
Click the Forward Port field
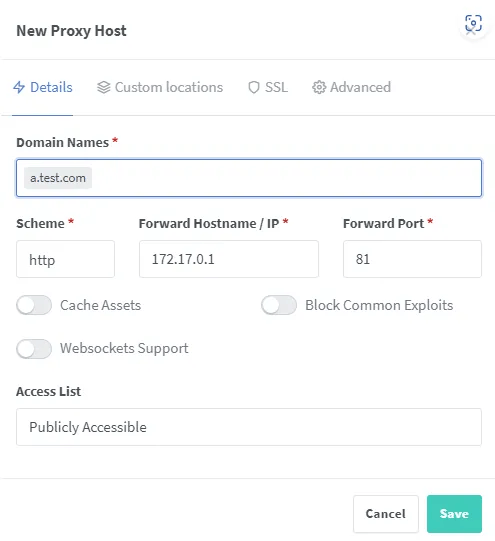(412, 259)
